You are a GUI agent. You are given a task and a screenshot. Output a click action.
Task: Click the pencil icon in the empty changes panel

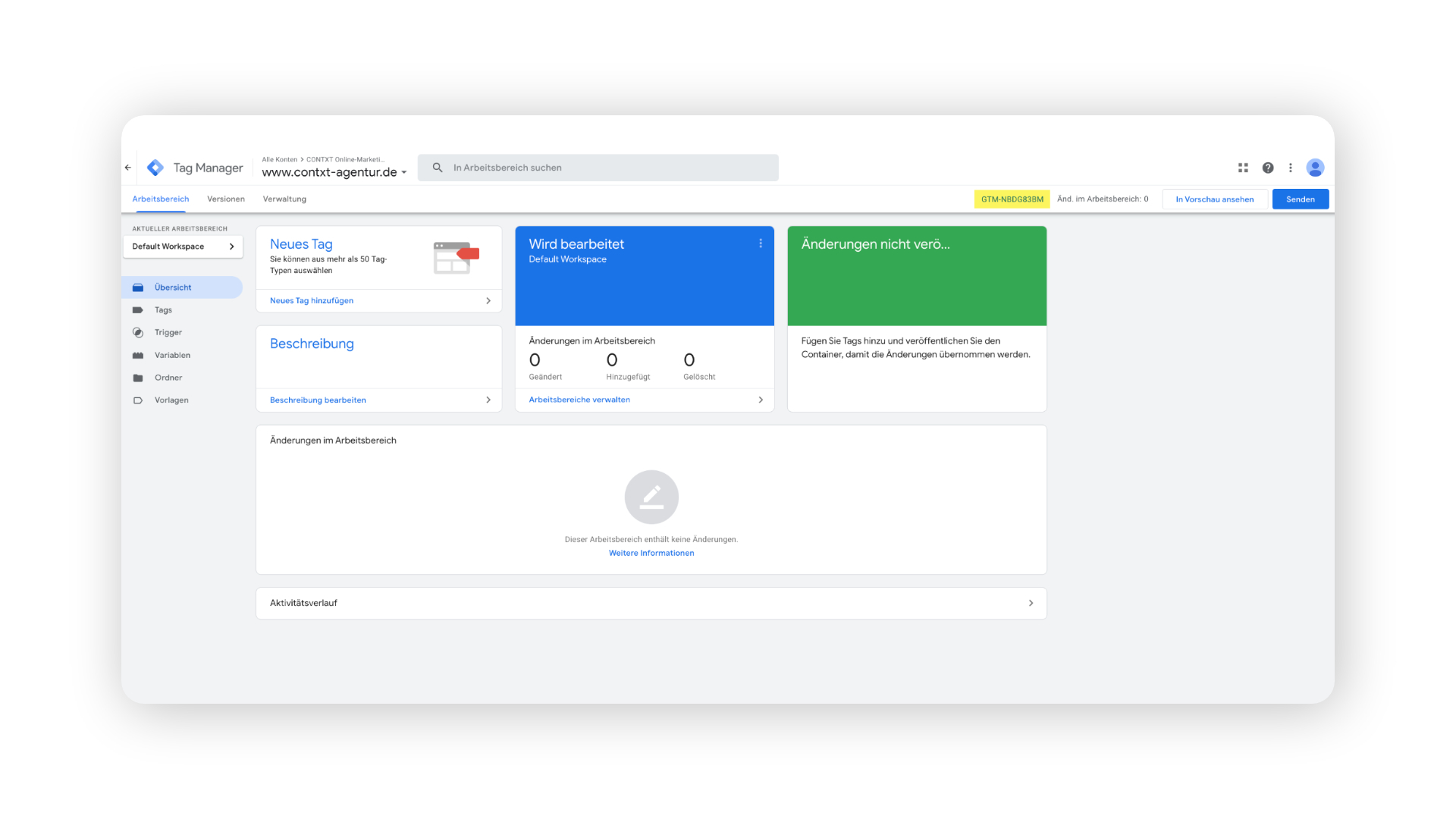click(x=651, y=497)
